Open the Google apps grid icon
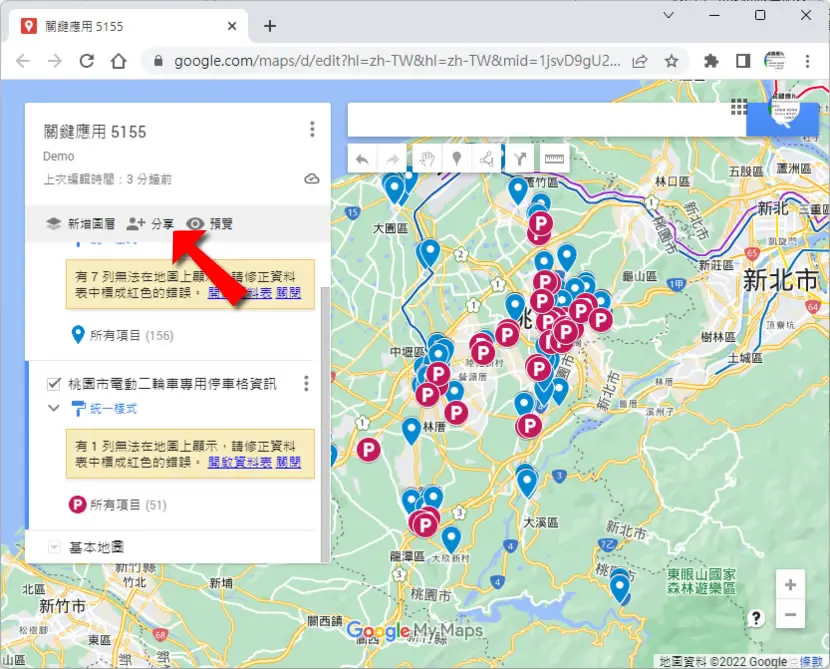 click(739, 107)
